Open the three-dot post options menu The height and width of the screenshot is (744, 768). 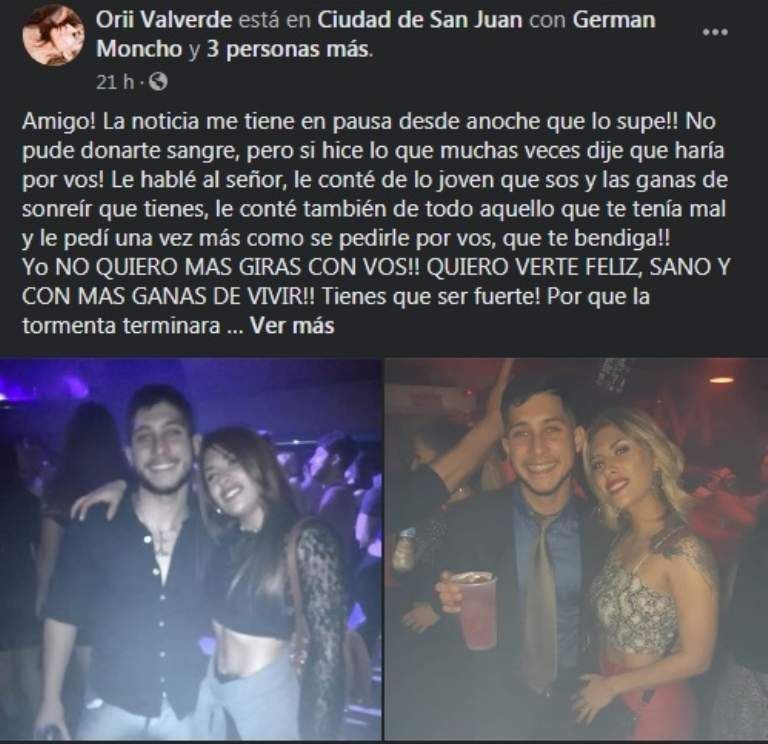(x=715, y=32)
